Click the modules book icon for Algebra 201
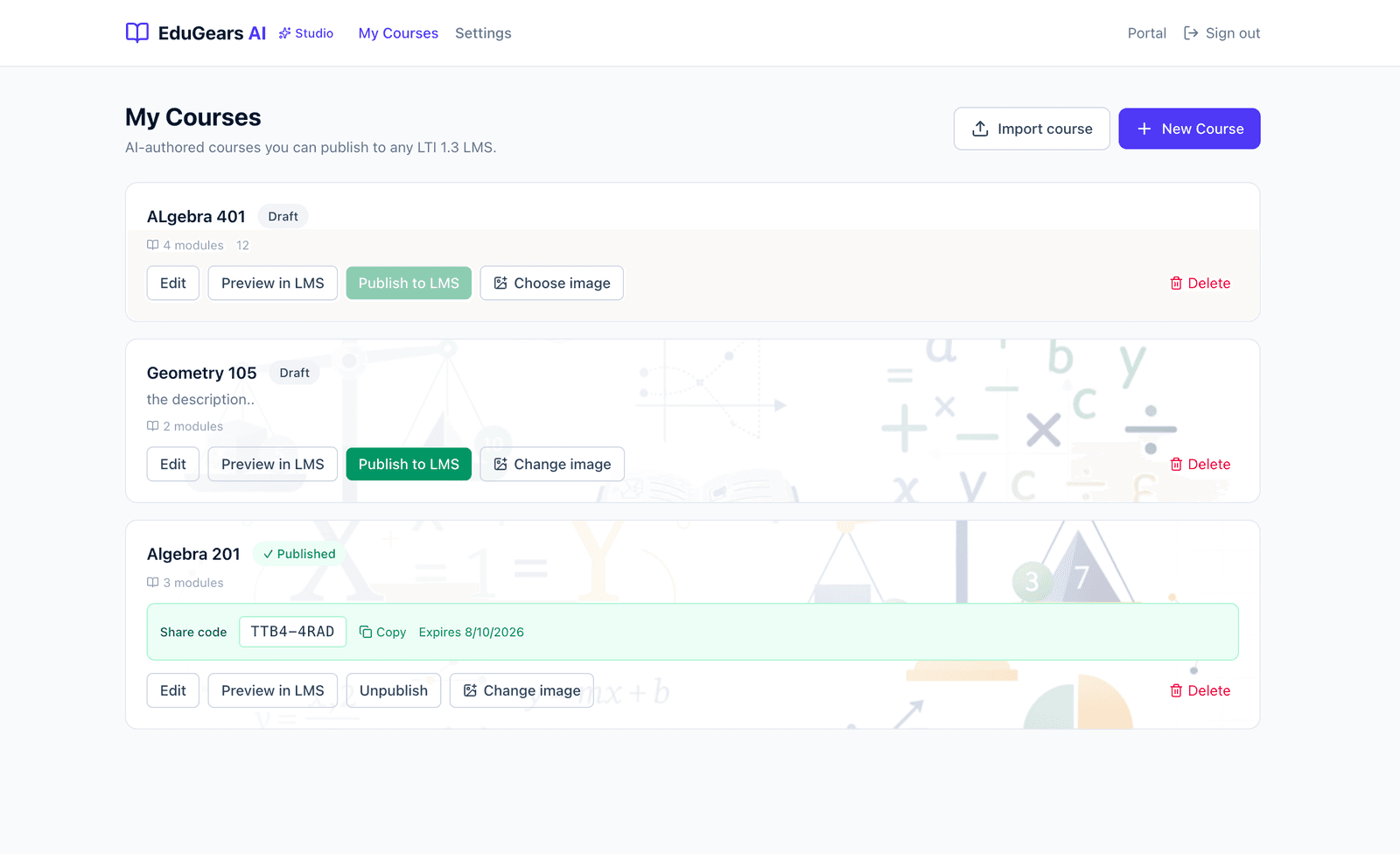The image size is (1400, 854). coord(153,583)
